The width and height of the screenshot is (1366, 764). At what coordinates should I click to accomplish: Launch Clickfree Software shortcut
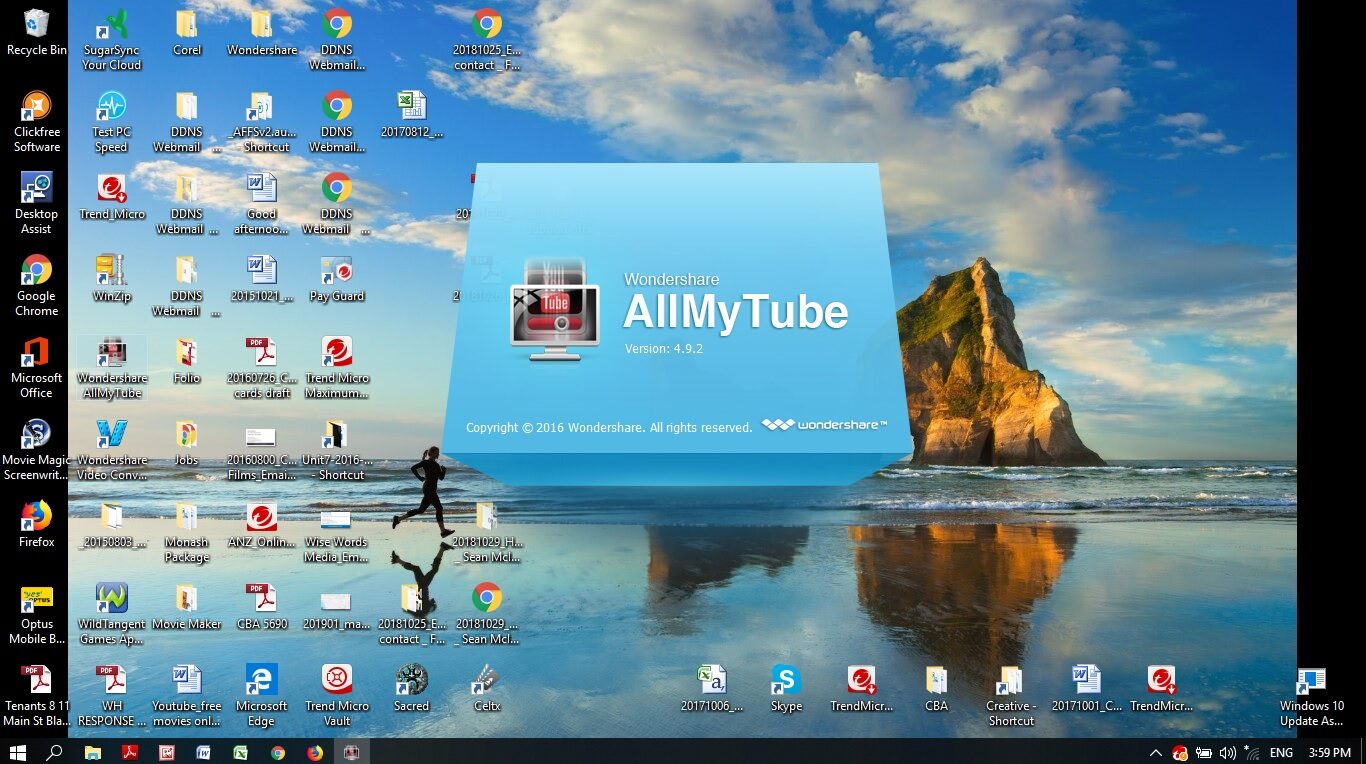[x=37, y=122]
